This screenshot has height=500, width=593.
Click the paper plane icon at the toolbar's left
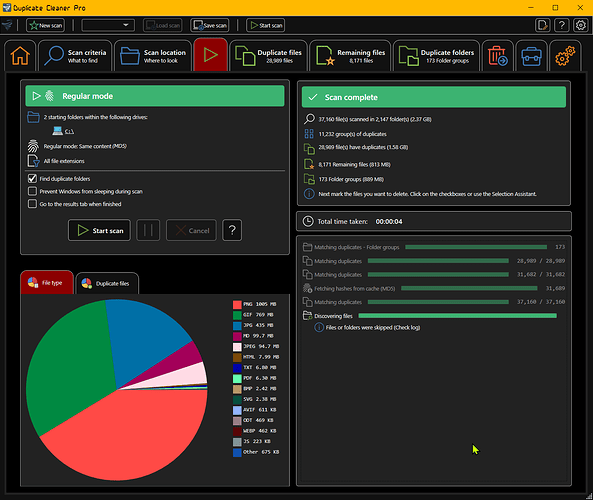click(x=7, y=25)
